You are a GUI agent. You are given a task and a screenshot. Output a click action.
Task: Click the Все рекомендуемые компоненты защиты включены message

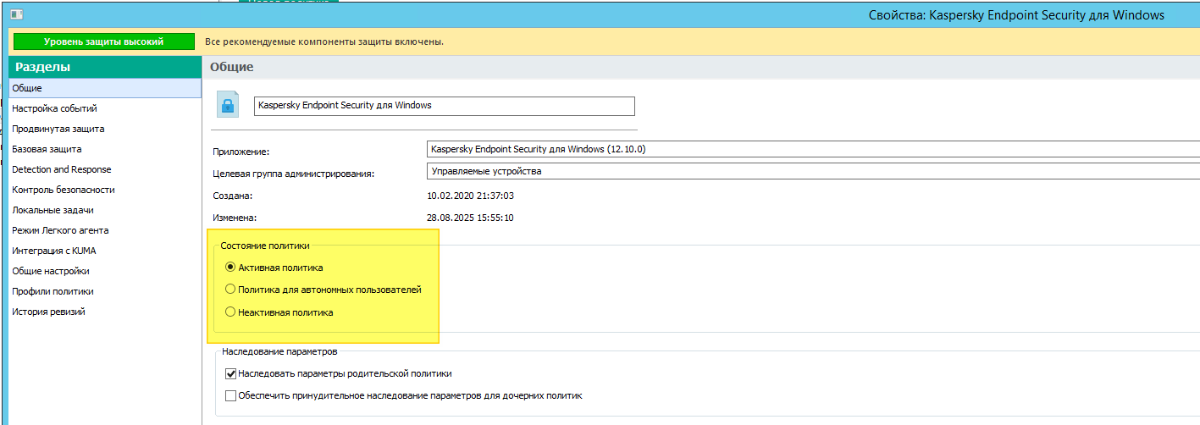tap(324, 42)
